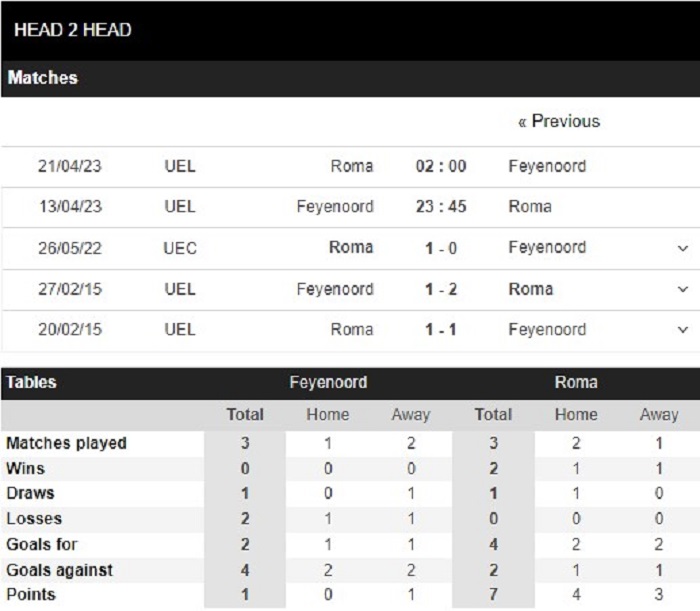Expand the 26/05/22 Roma 1-0 Feyenoord match
This screenshot has height=611, width=700.
(683, 248)
